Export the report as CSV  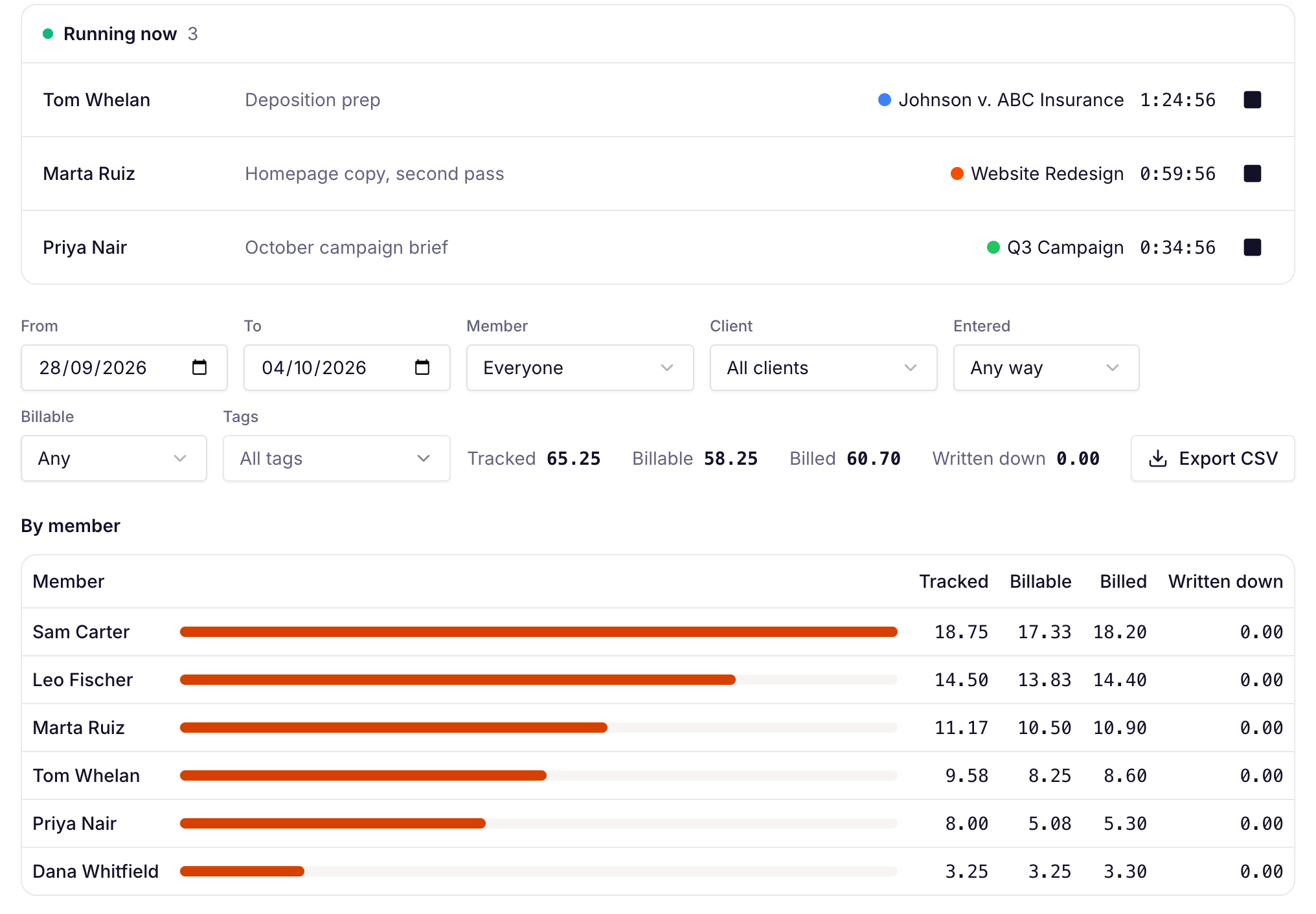1212,458
